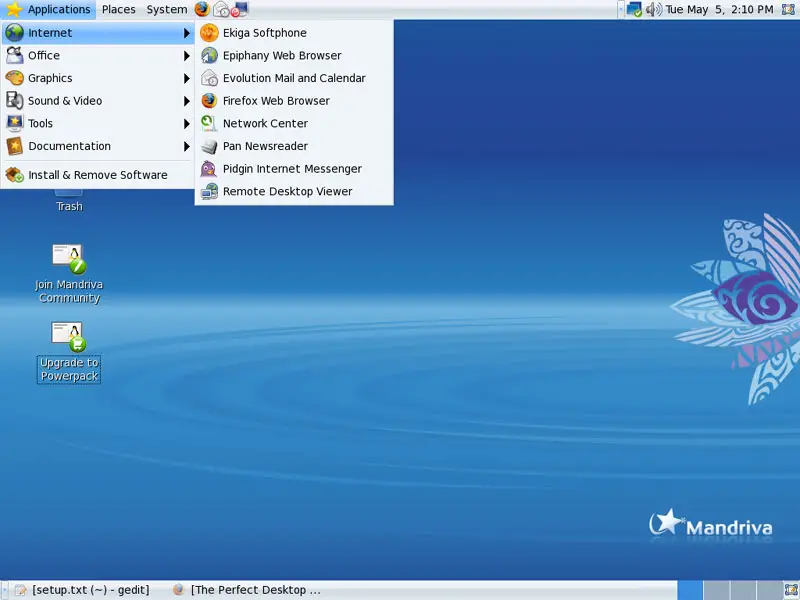Click the applet icon right of the clock
This screenshot has height=600, width=800.
[788, 9]
